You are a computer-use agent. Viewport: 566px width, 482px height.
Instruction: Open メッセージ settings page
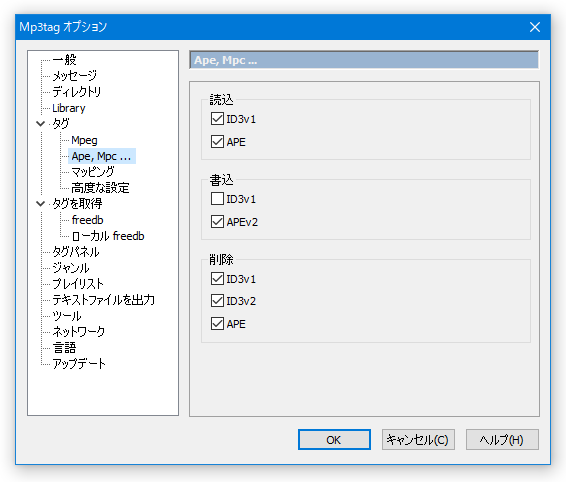coord(74,76)
